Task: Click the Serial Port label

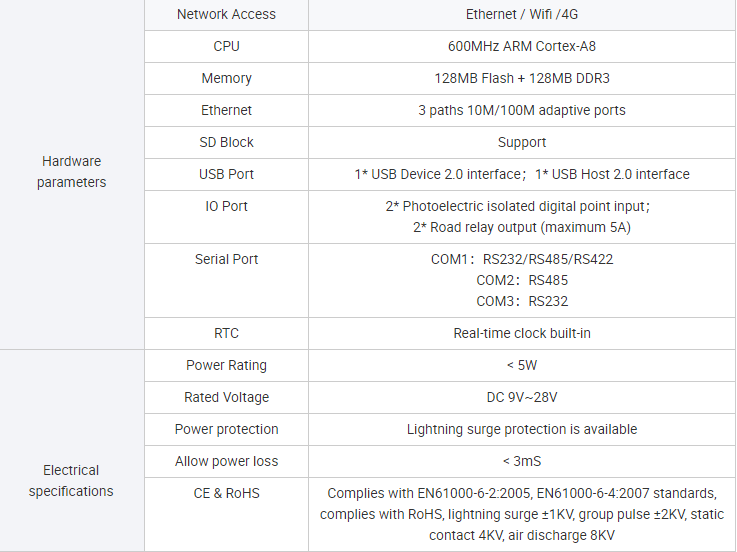Action: [x=226, y=259]
